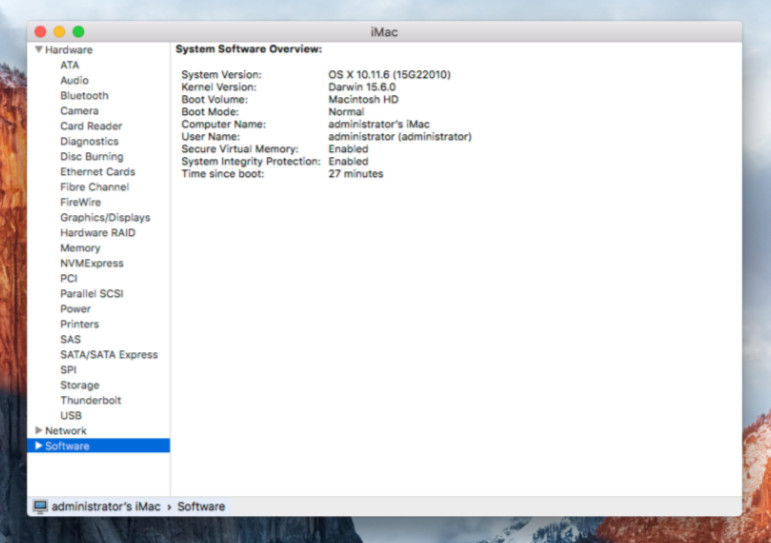
Task: Expand the Network disclosure triangle
Action: click(x=39, y=430)
